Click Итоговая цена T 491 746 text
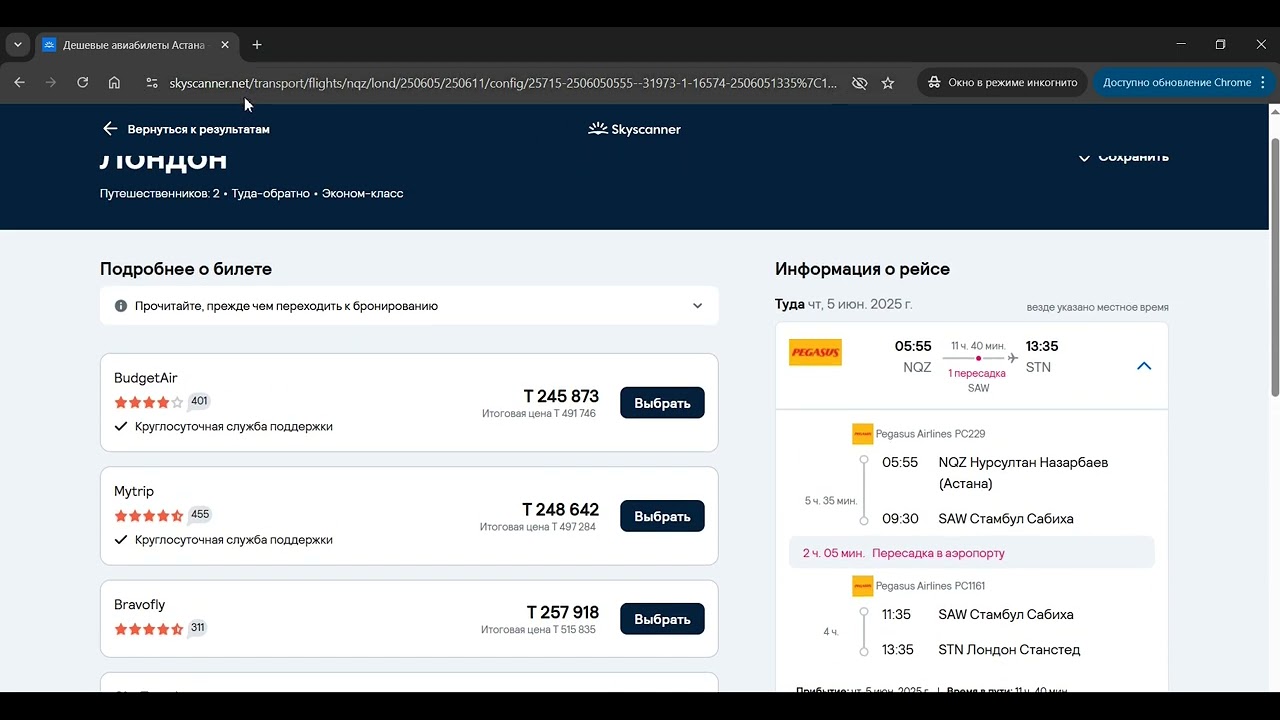The image size is (1280, 720). click(x=539, y=414)
